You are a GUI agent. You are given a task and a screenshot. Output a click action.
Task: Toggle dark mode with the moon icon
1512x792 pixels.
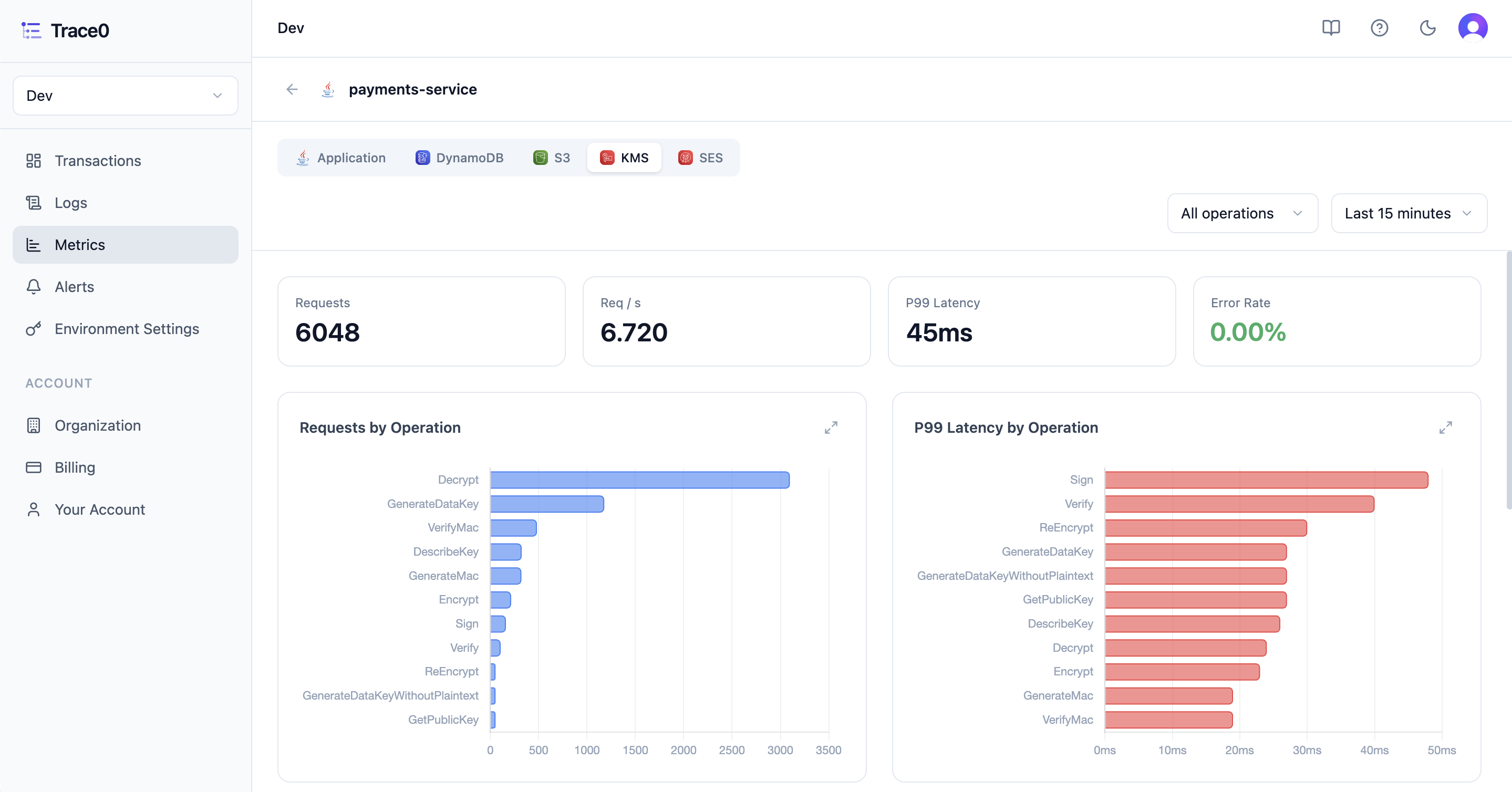click(1427, 28)
